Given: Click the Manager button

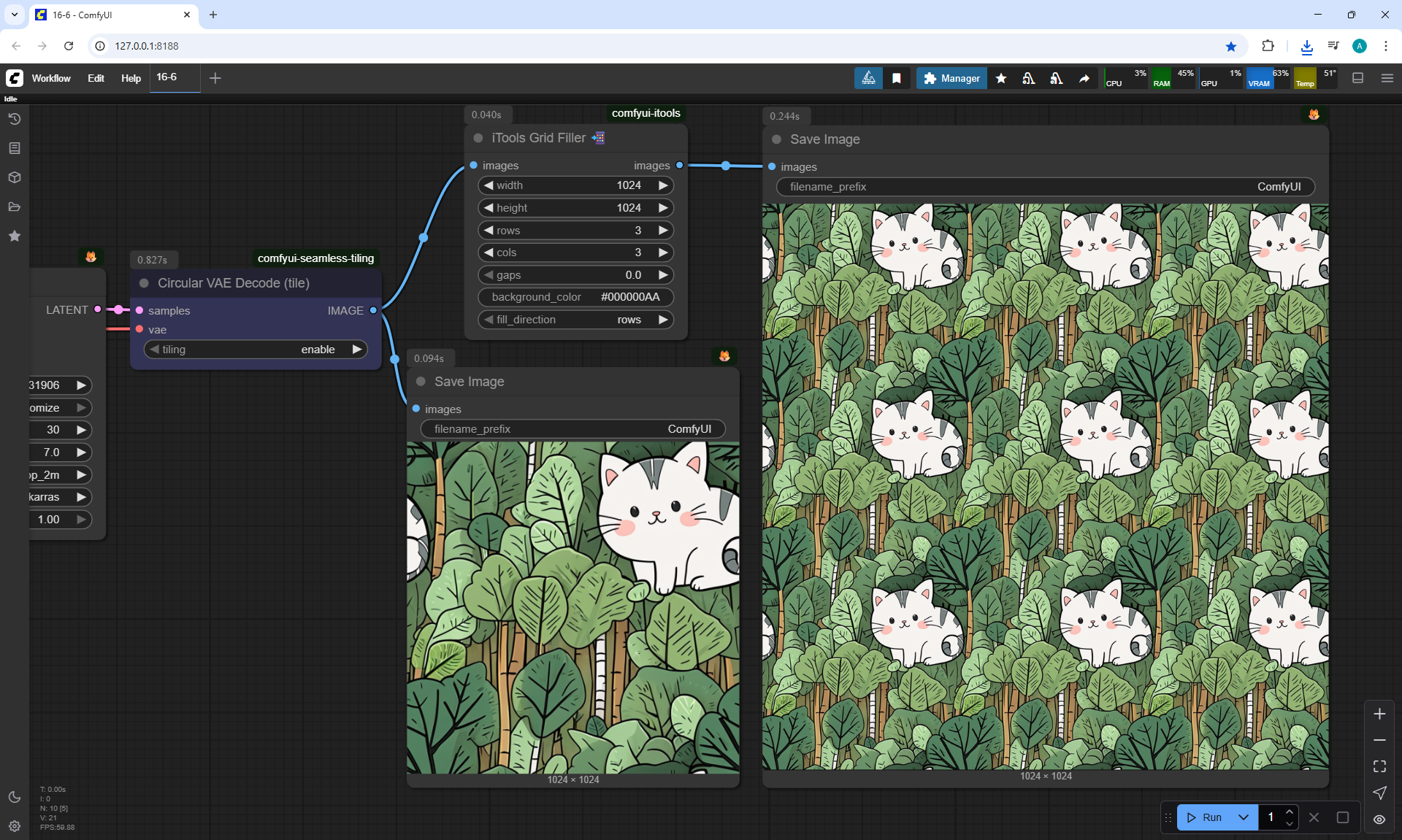Looking at the screenshot, I should (x=951, y=78).
